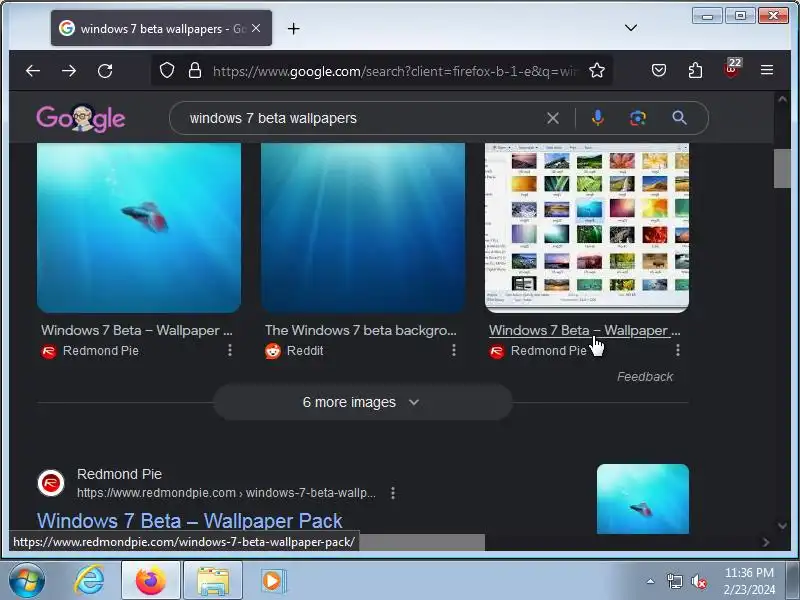Open the plain blue underwater wallpaper thumbnail
This screenshot has height=600, width=800.
363,228
